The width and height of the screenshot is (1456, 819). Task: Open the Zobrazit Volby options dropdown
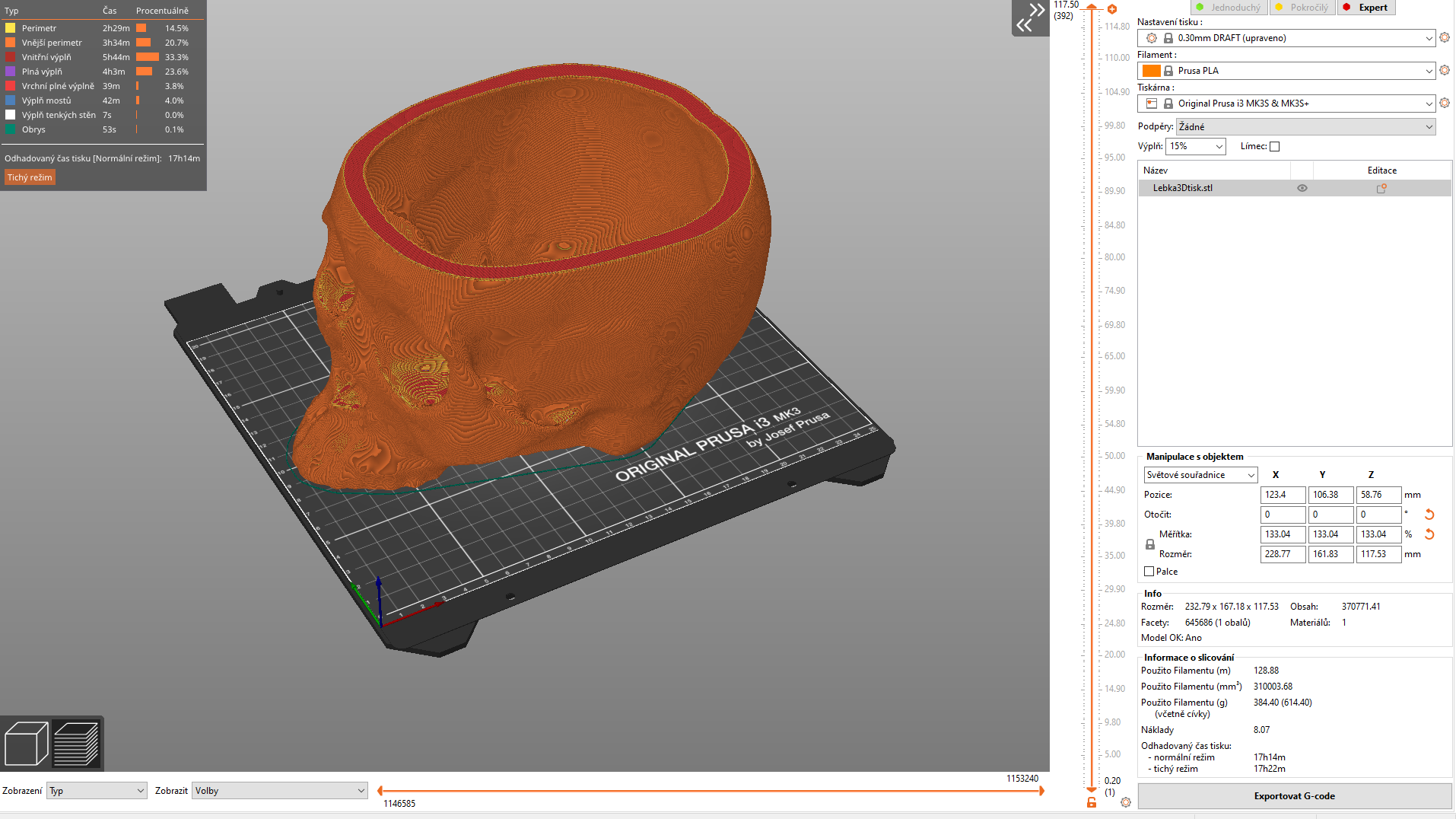tap(280, 791)
